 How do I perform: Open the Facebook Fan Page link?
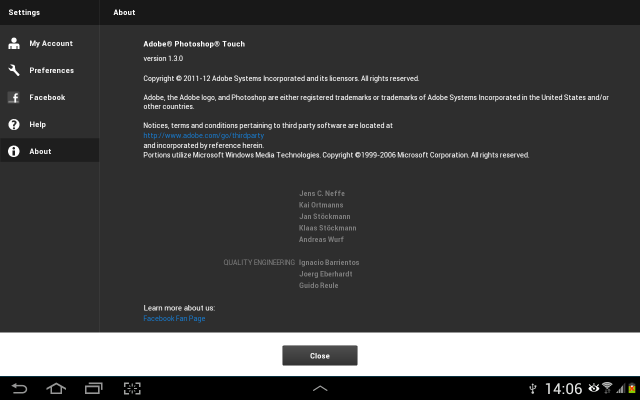pos(174,318)
